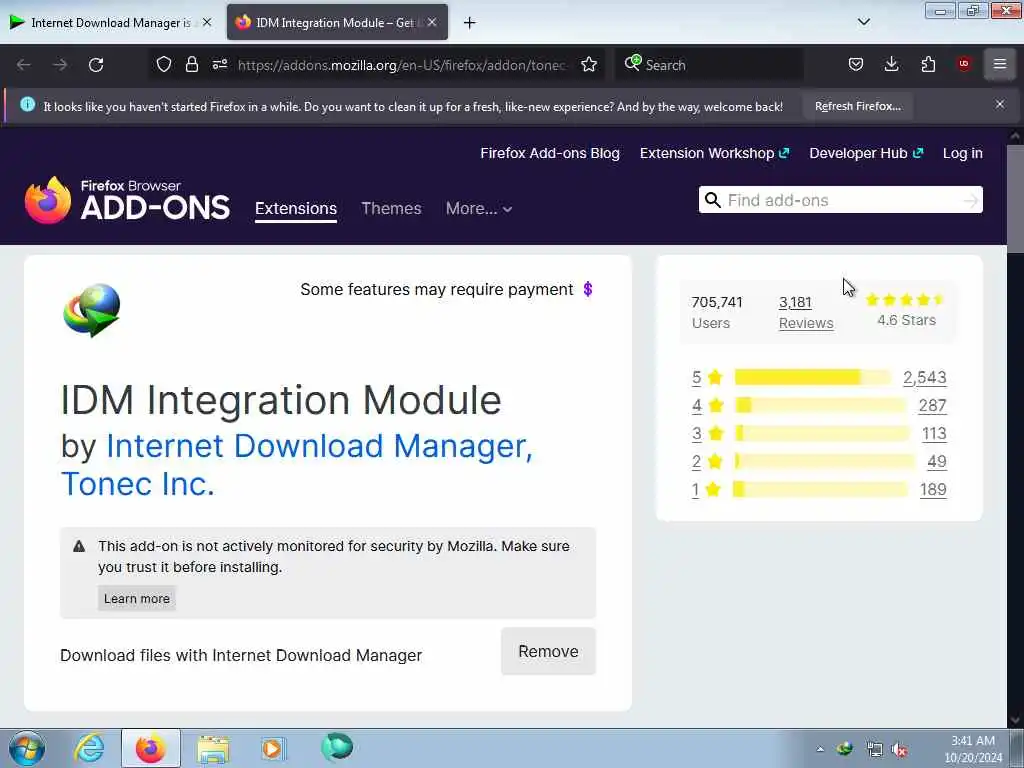Open the Developer Hub link
This screenshot has height=768, width=1024.
tap(866, 153)
